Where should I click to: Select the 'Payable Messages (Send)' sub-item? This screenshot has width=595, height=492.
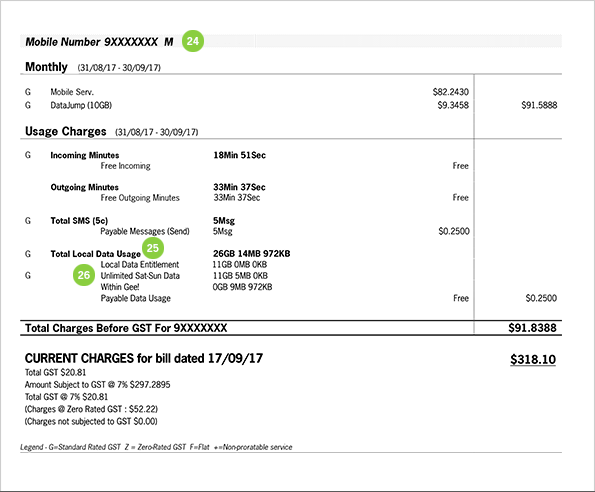145,231
